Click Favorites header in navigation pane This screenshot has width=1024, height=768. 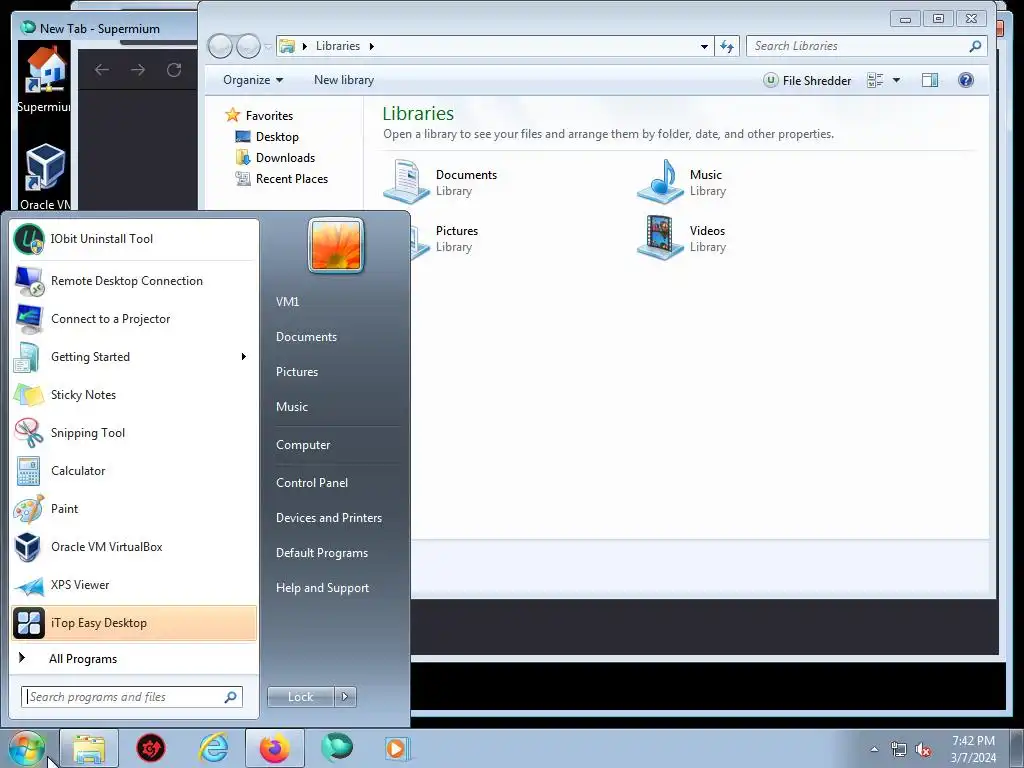click(269, 116)
